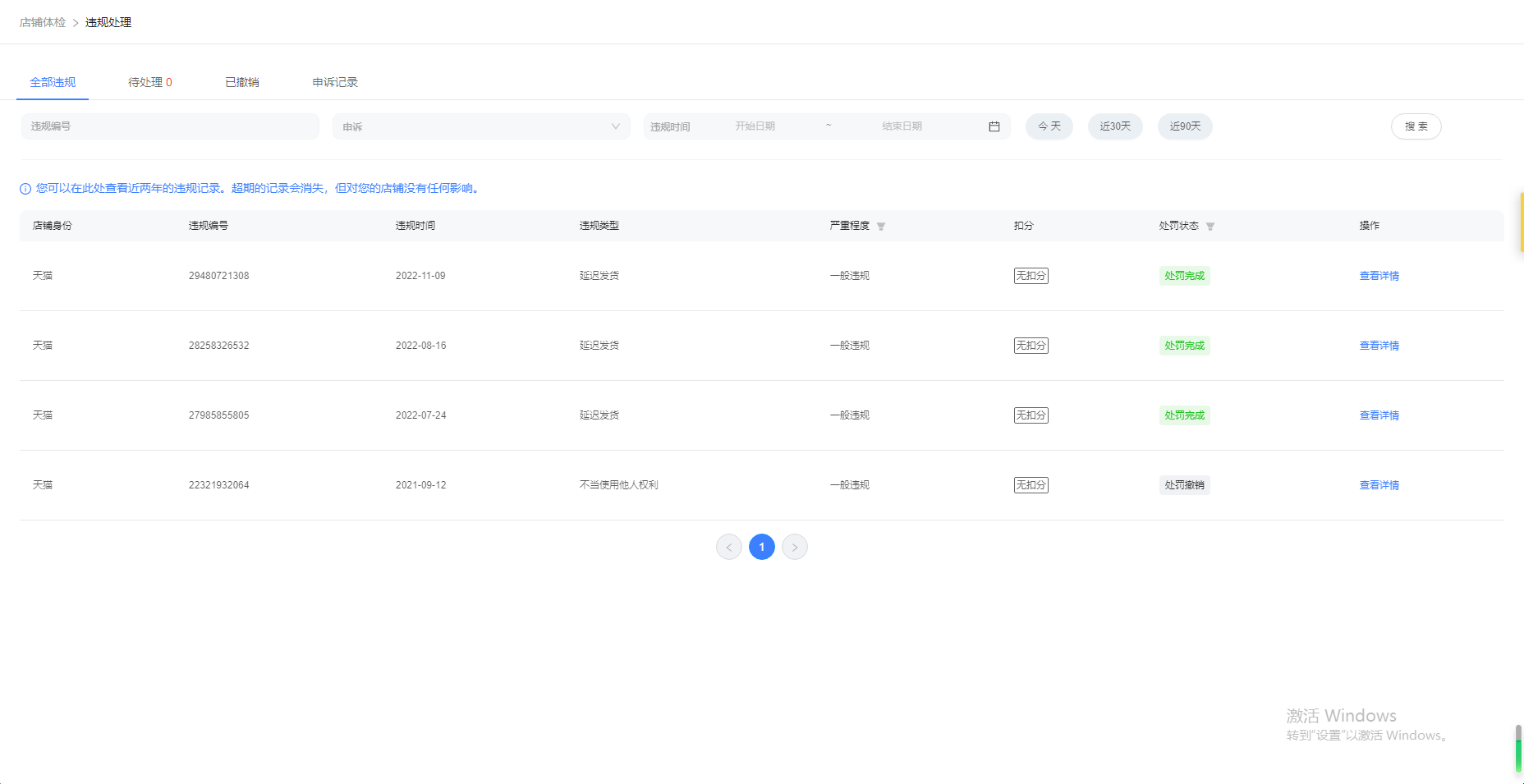Filter by 今天 button
This screenshot has height=784, width=1524.
point(1049,126)
